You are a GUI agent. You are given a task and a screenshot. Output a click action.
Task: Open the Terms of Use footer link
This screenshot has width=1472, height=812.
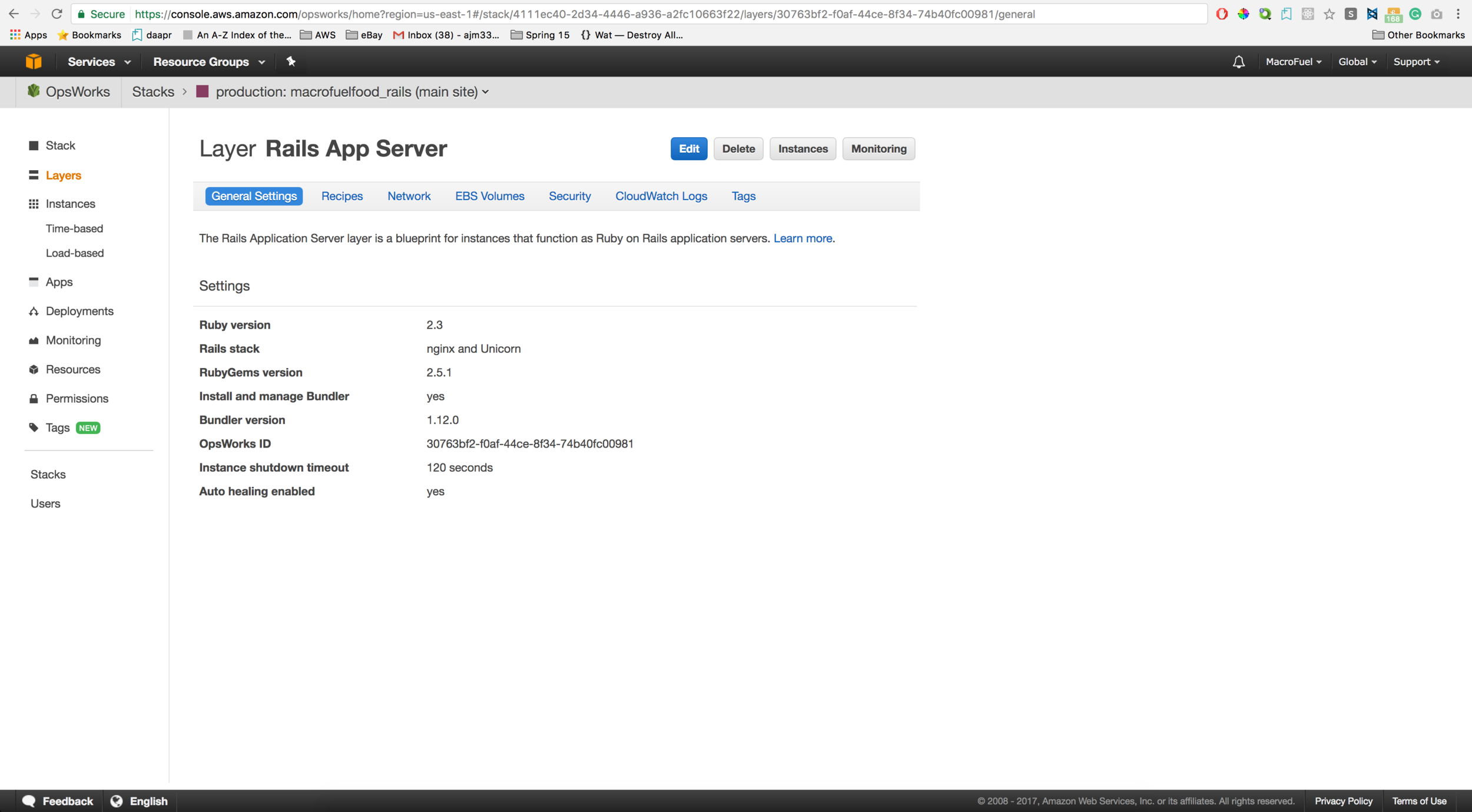tap(1418, 801)
